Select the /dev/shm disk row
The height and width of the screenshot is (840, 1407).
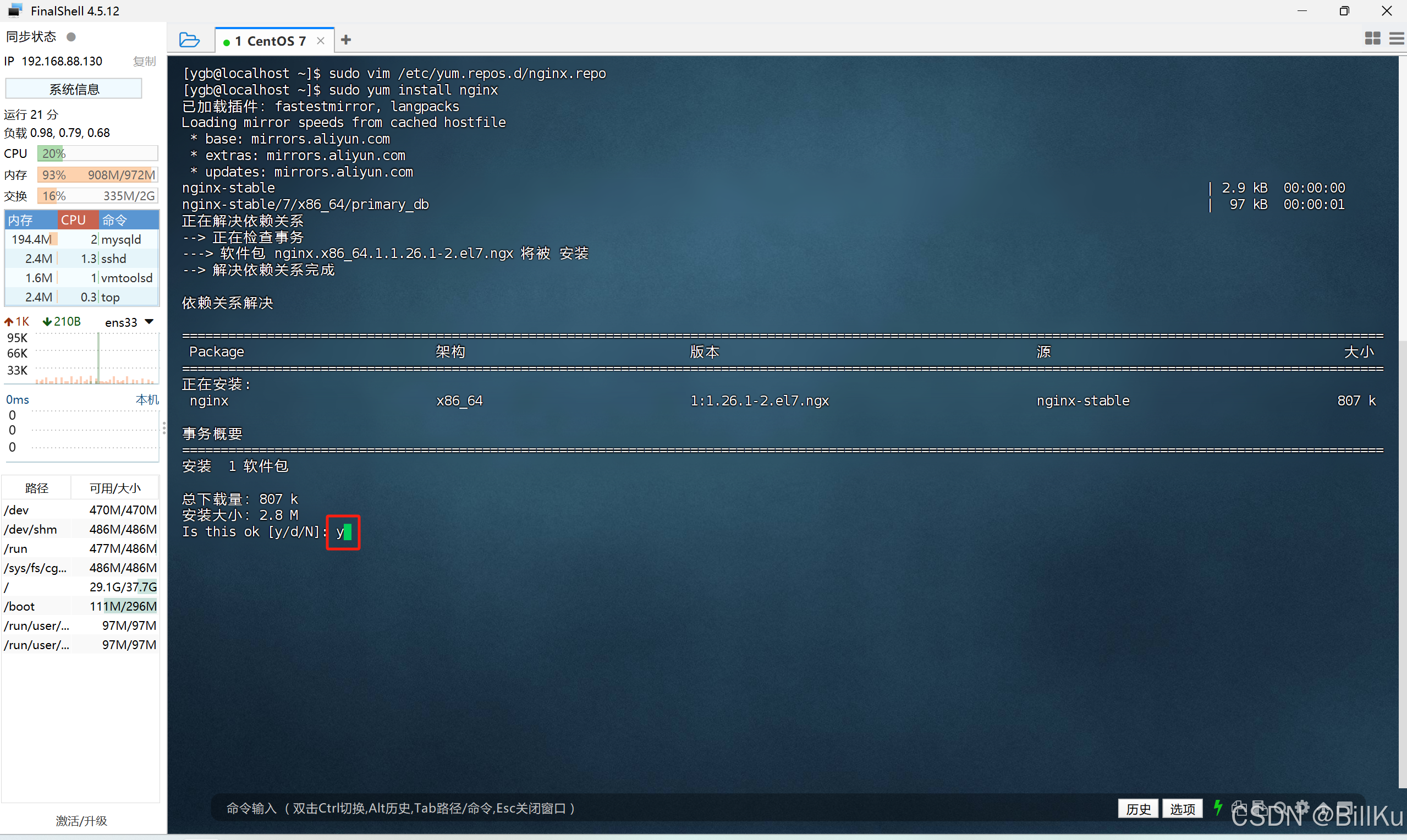coord(80,529)
